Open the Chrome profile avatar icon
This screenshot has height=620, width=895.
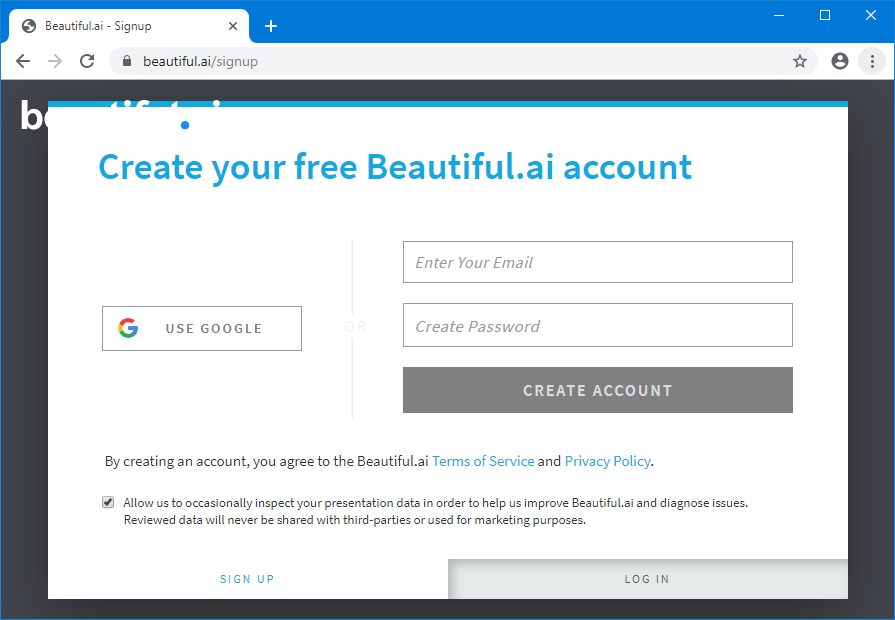(840, 61)
